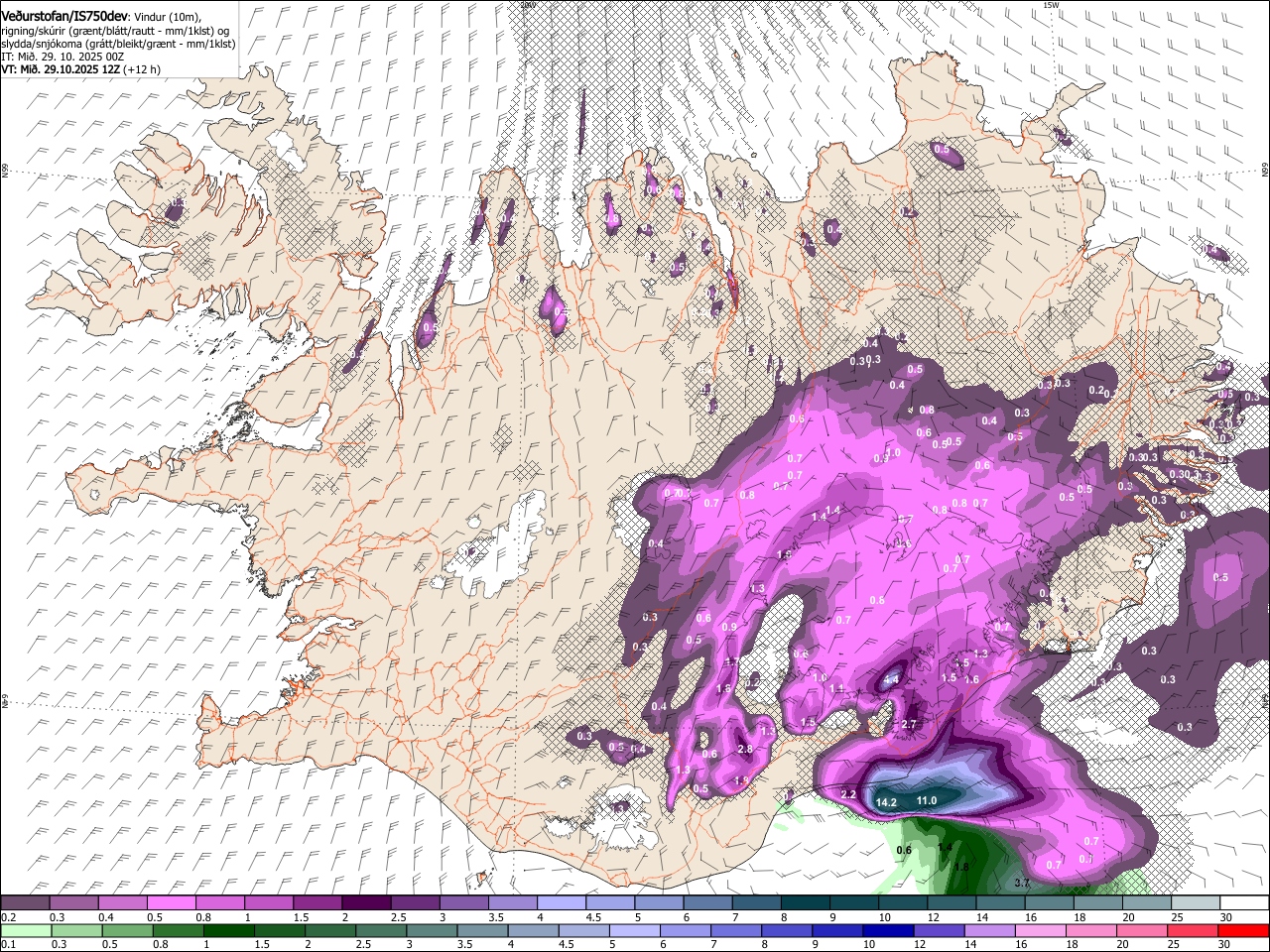
Task: Select rain legend swatch between 3.5 and 4
Action: click(482, 930)
